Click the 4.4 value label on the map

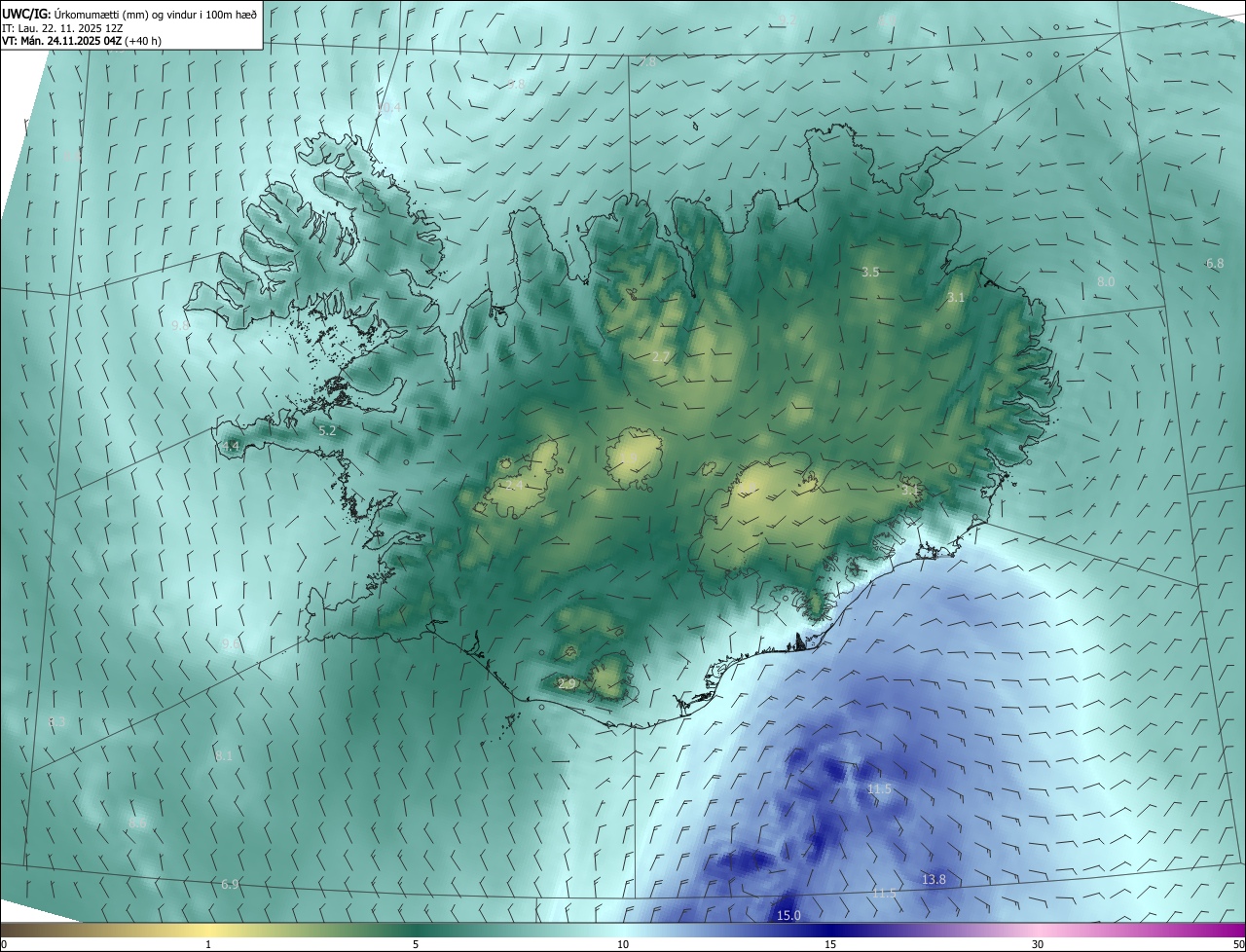tap(231, 446)
